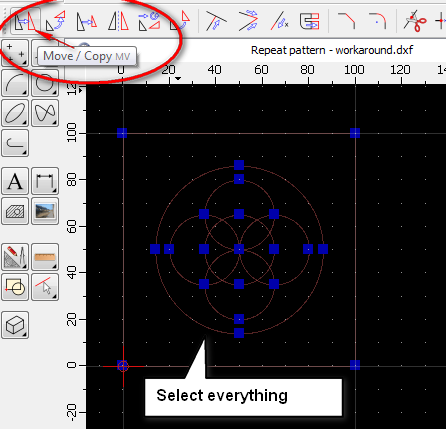This screenshot has height=429, width=446.
Task: Select the Hatch tool
Action: (15, 211)
